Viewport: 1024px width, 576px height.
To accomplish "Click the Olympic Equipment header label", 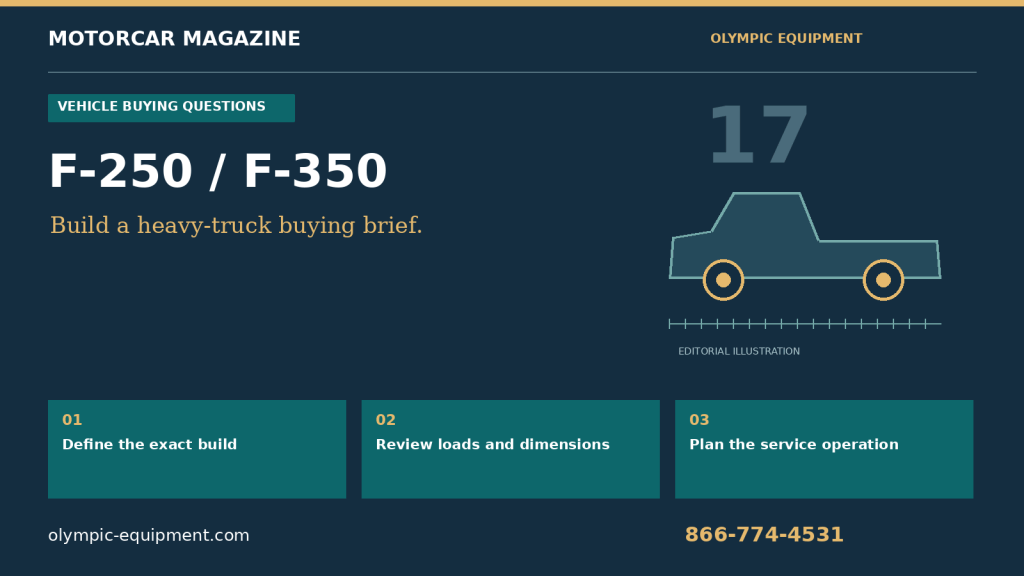I will tap(786, 39).
